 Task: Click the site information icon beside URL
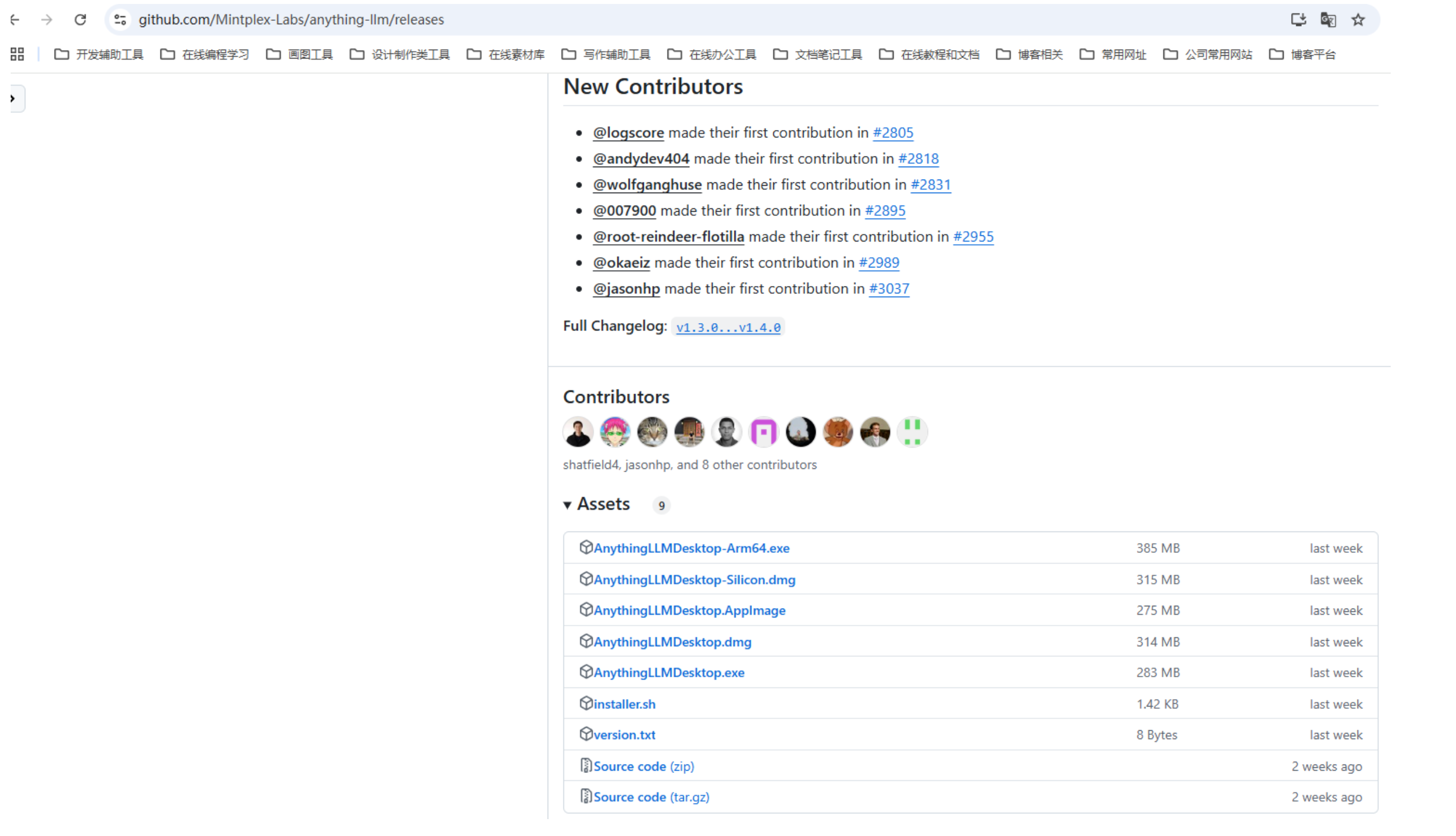120,20
